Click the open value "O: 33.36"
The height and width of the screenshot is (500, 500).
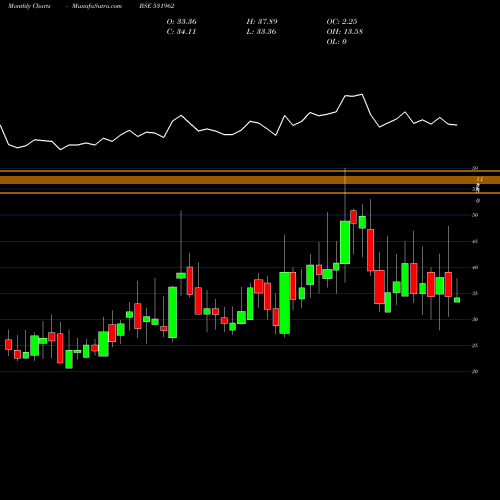click(x=182, y=22)
